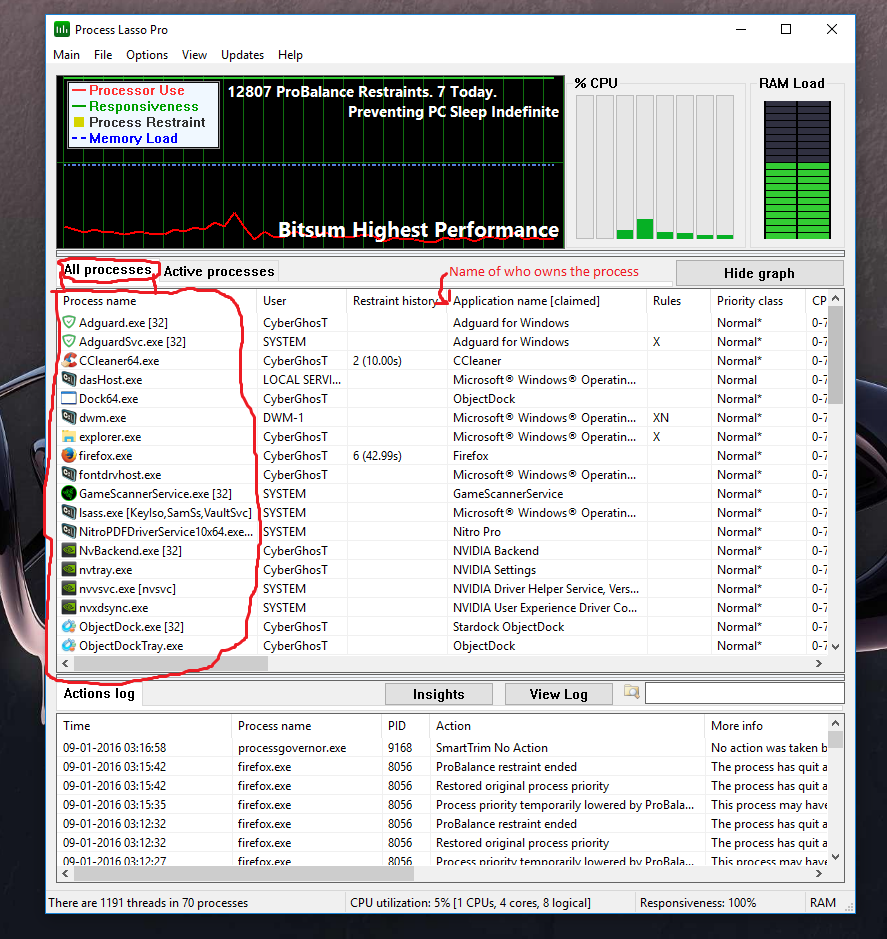Sort the actions log by PID column
Viewport: 887px width, 939px height.
(405, 726)
